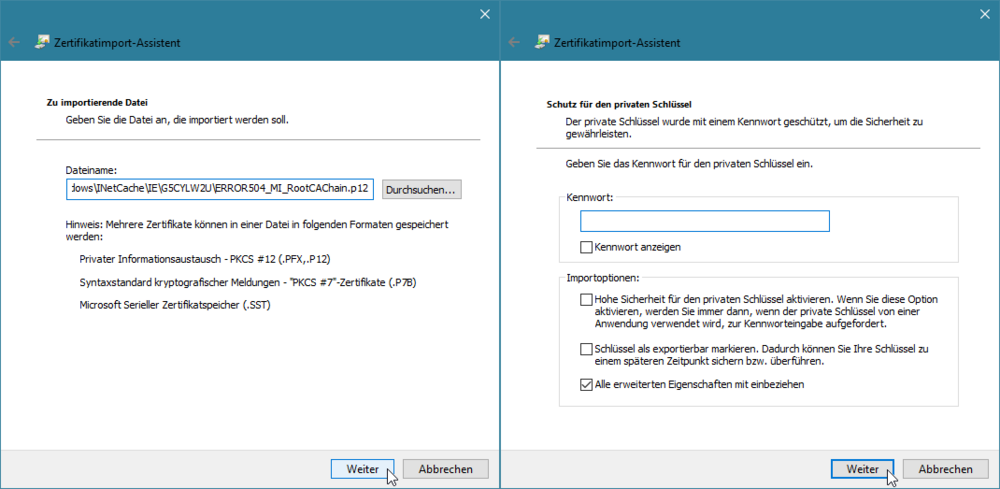This screenshot has height=489, width=1000.
Task: Click the Microsoft Serieller Zertifikatspeicher (.SST) line
Action: 175,305
